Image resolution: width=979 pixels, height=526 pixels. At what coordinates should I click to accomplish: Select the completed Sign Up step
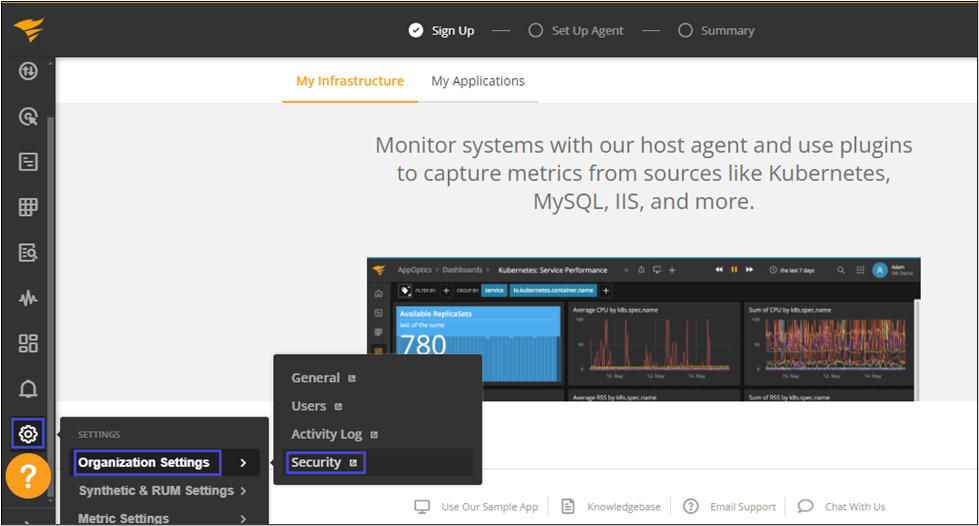tap(441, 31)
